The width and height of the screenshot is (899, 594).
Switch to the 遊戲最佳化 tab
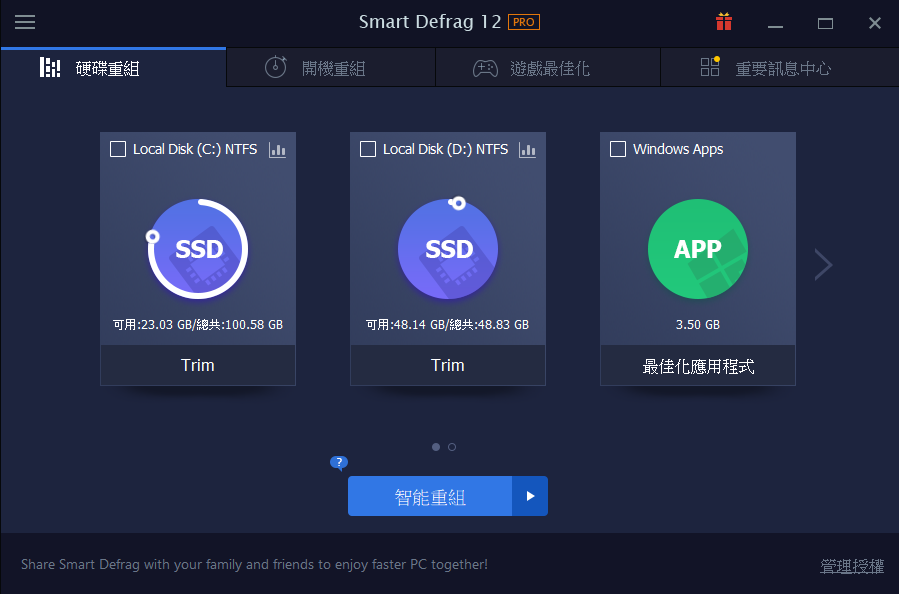[548, 68]
